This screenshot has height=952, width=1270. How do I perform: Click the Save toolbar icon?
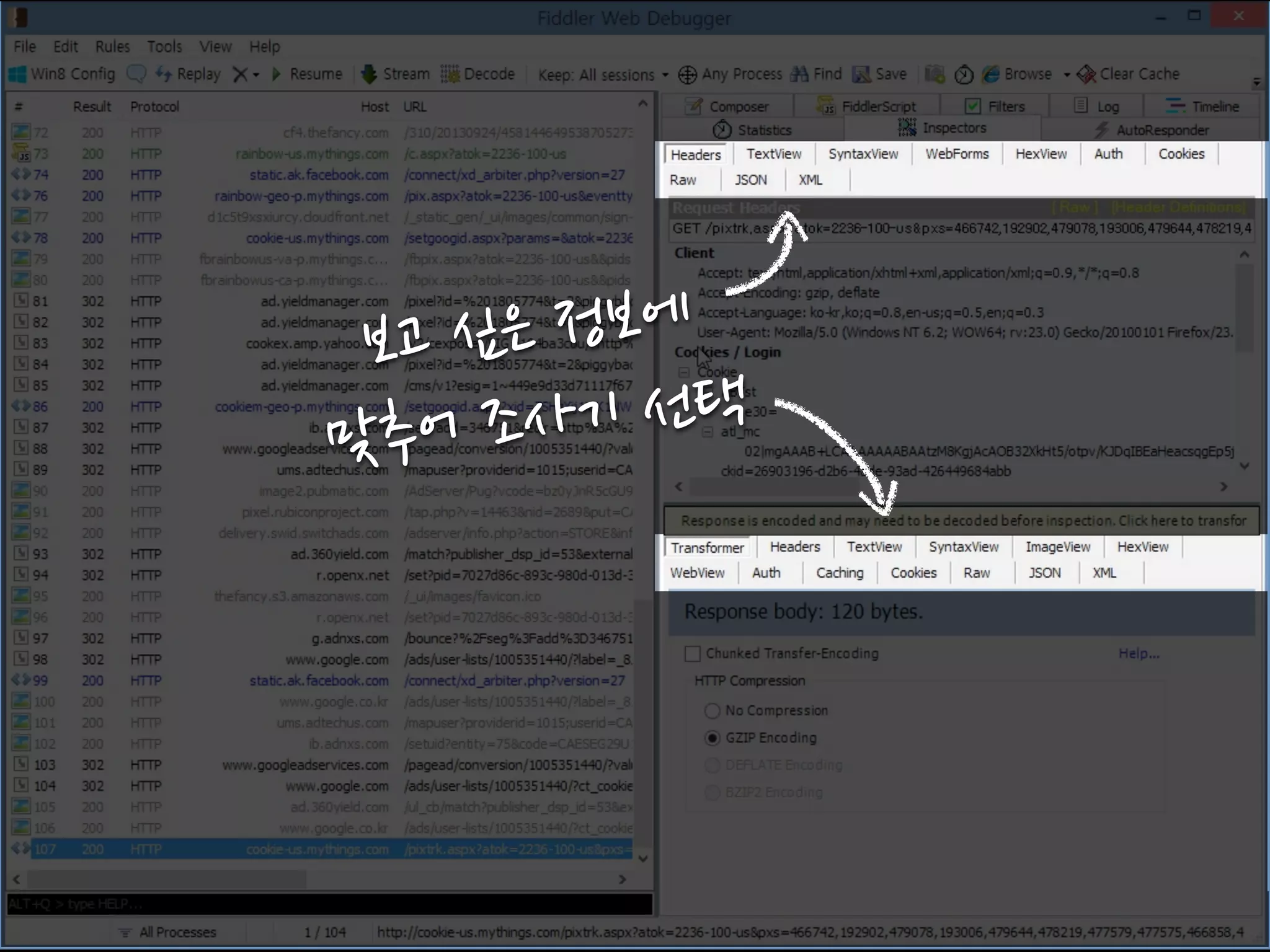[x=861, y=74]
